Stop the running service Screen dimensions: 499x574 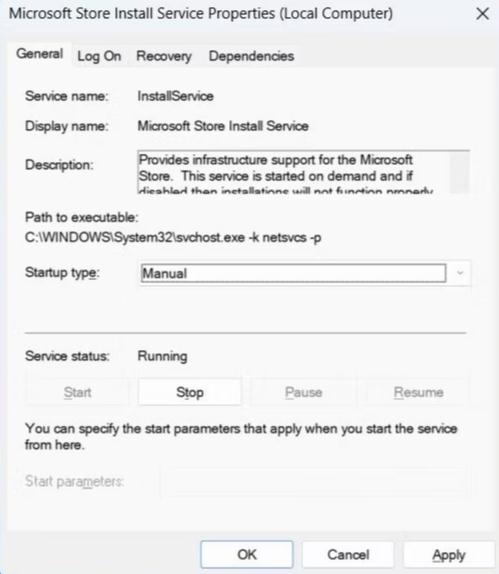(x=190, y=392)
